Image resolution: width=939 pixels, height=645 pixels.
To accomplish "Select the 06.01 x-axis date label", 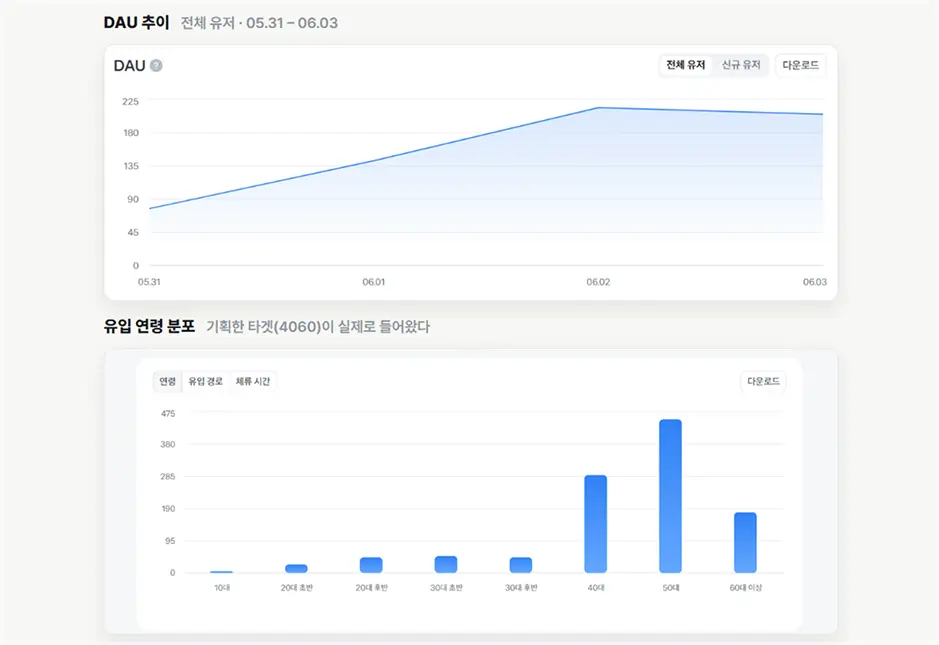I will coord(374,282).
